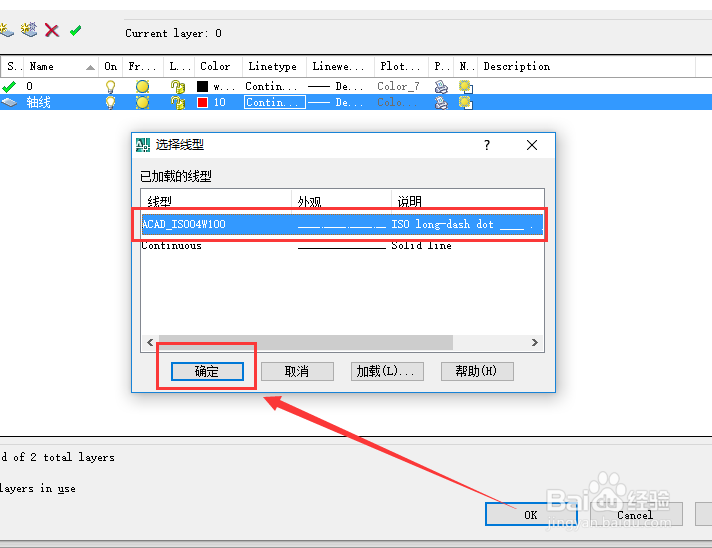Click the green check Set Current icon
Screen dimensions: 712x548
[x=75, y=30]
